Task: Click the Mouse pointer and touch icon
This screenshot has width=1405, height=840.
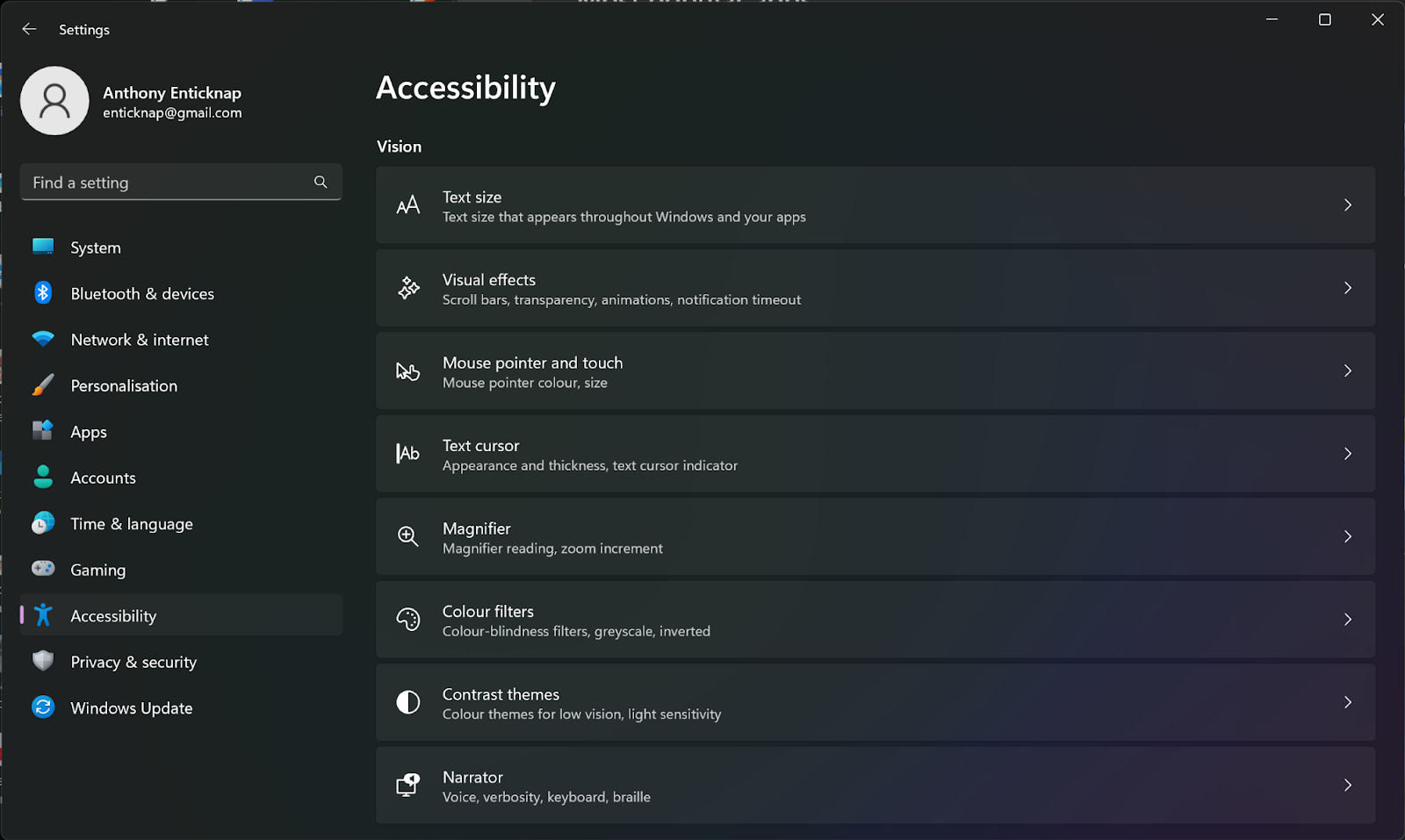Action: 408,371
